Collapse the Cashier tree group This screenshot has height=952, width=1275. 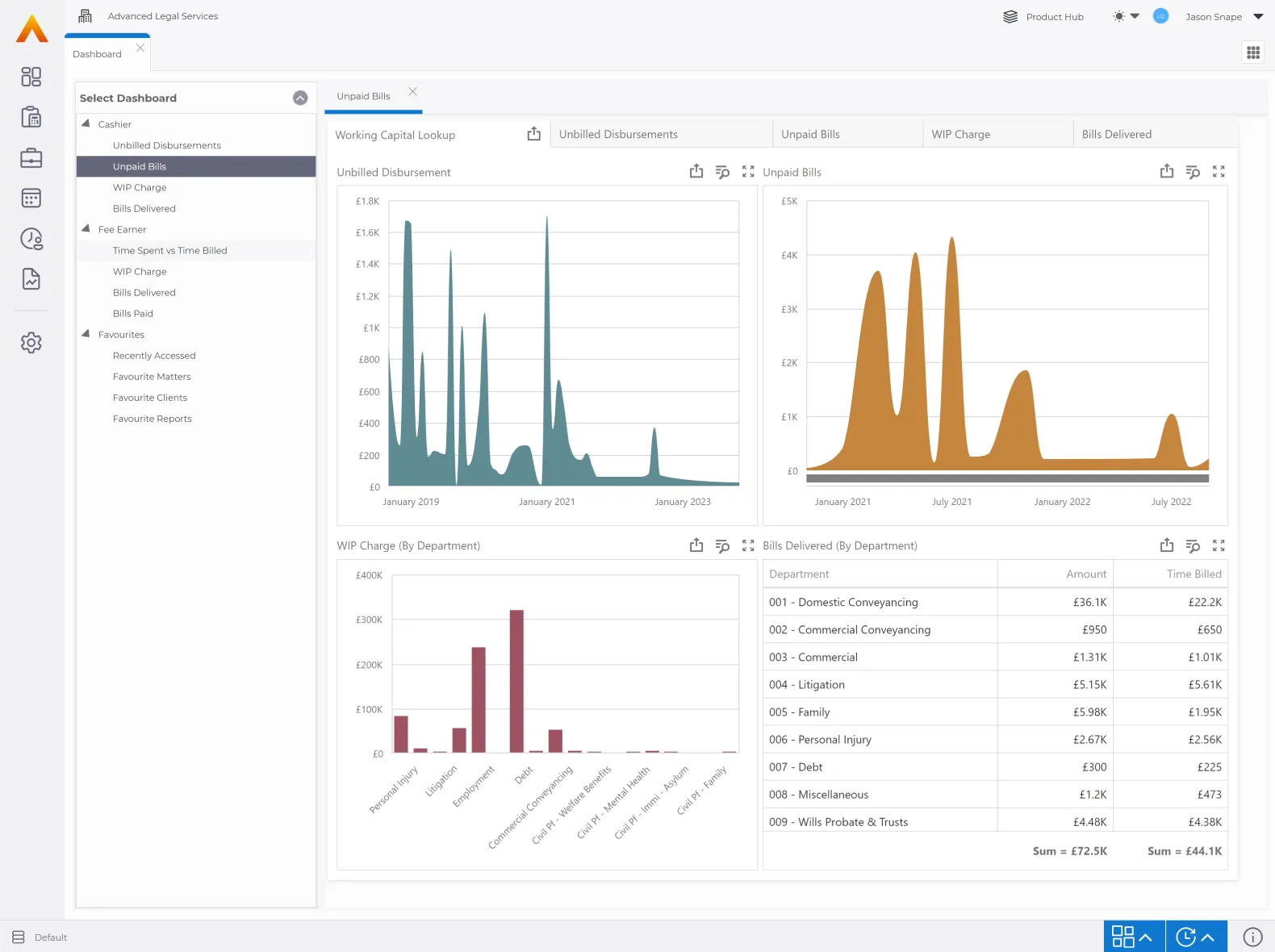86,124
